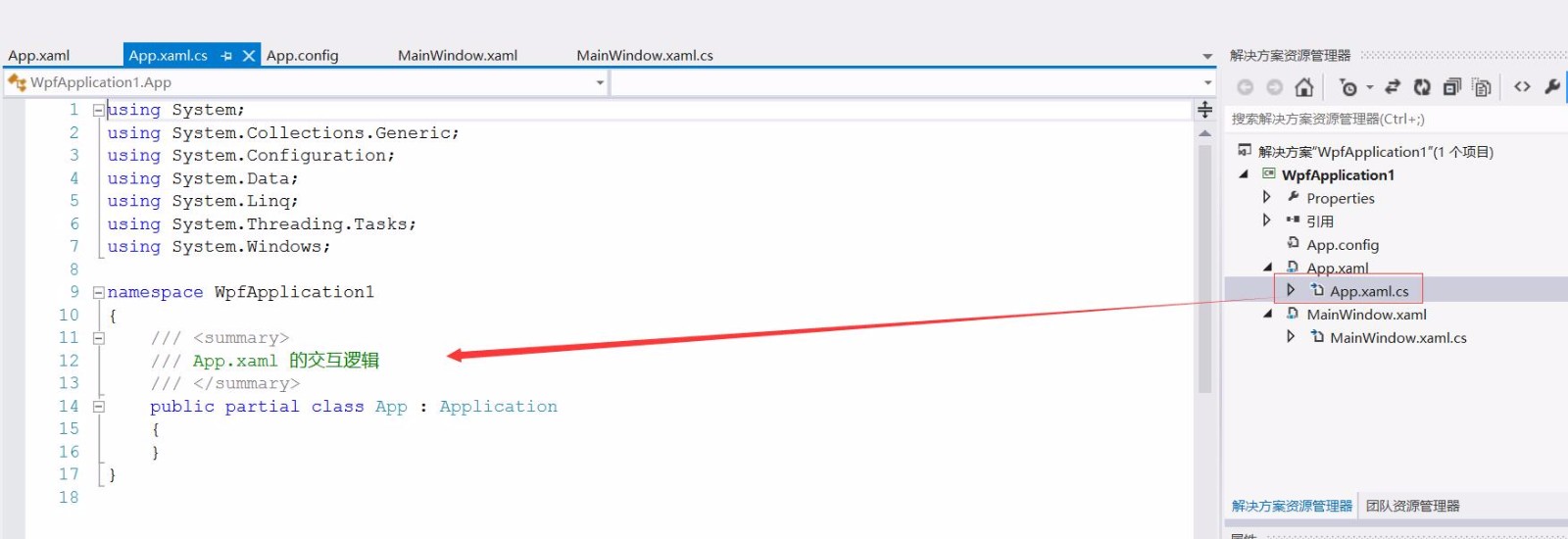Image resolution: width=1568 pixels, height=539 pixels.
Task: Expand the MainWindow.xaml.cs node arrow
Action: click(x=1290, y=336)
